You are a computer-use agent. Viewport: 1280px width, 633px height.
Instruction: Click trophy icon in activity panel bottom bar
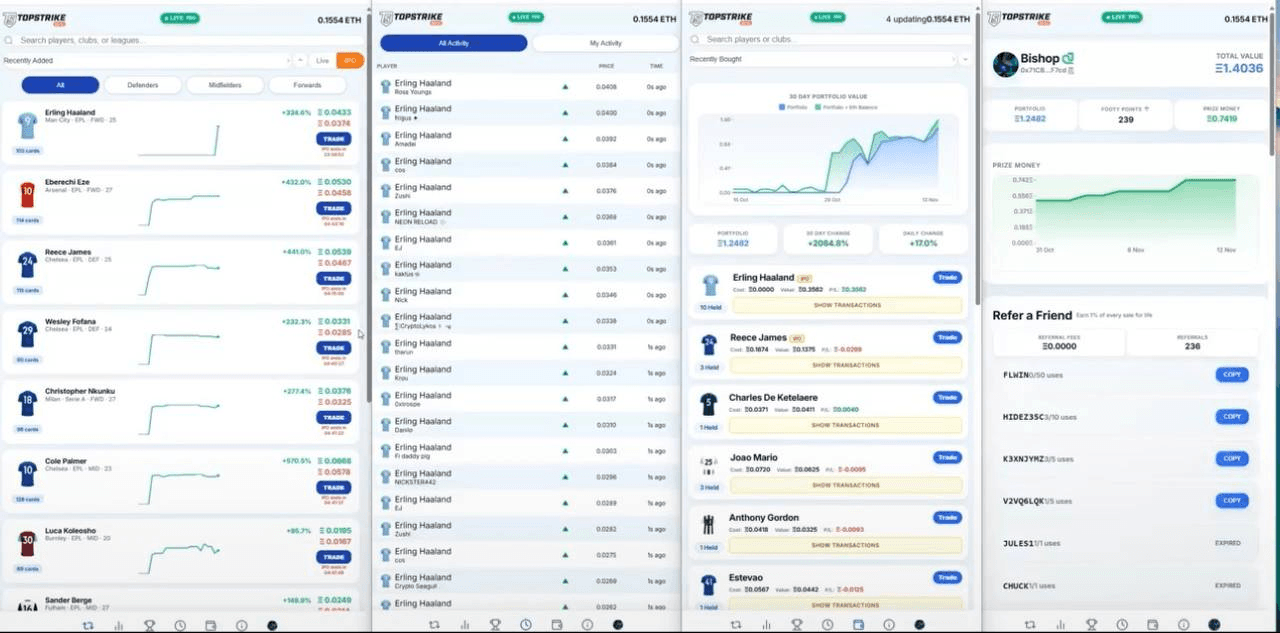[x=495, y=625]
